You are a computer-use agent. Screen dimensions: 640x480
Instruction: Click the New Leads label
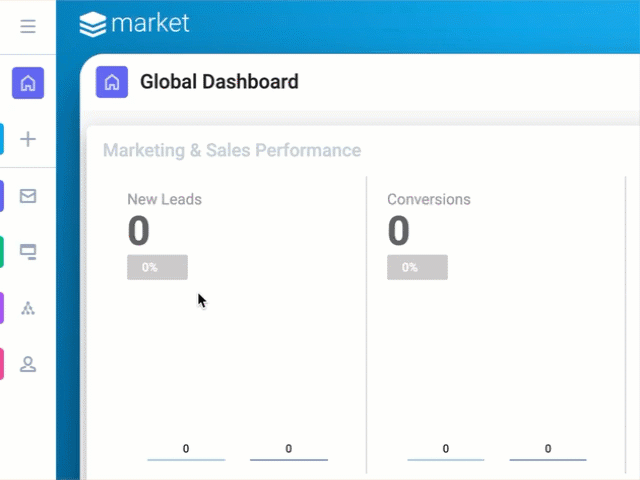coord(164,199)
